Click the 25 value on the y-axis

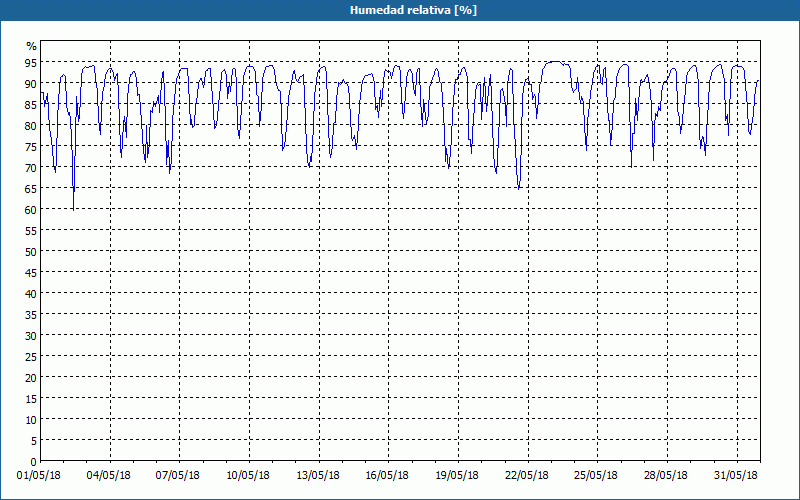click(31, 357)
